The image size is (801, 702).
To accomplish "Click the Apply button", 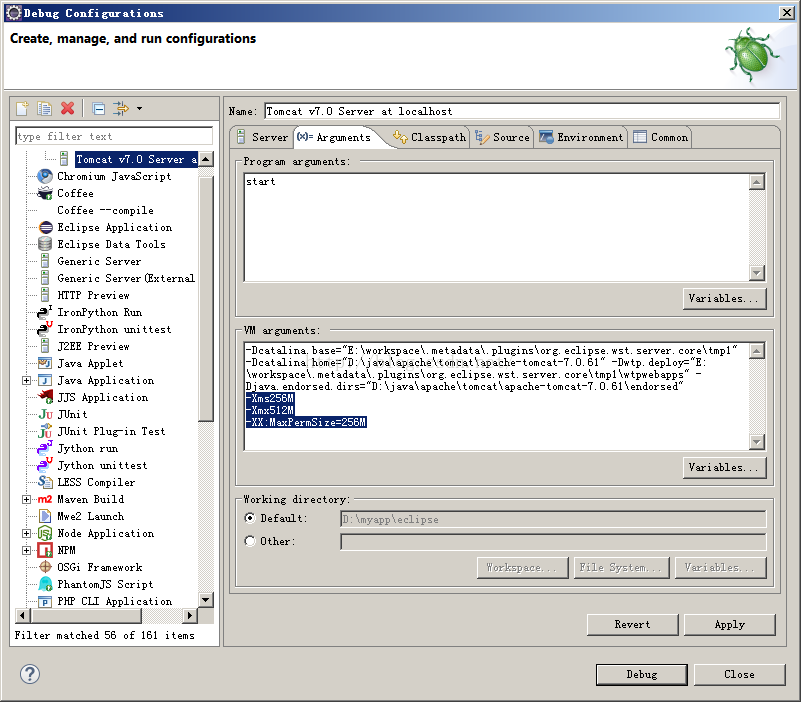I will 729,624.
